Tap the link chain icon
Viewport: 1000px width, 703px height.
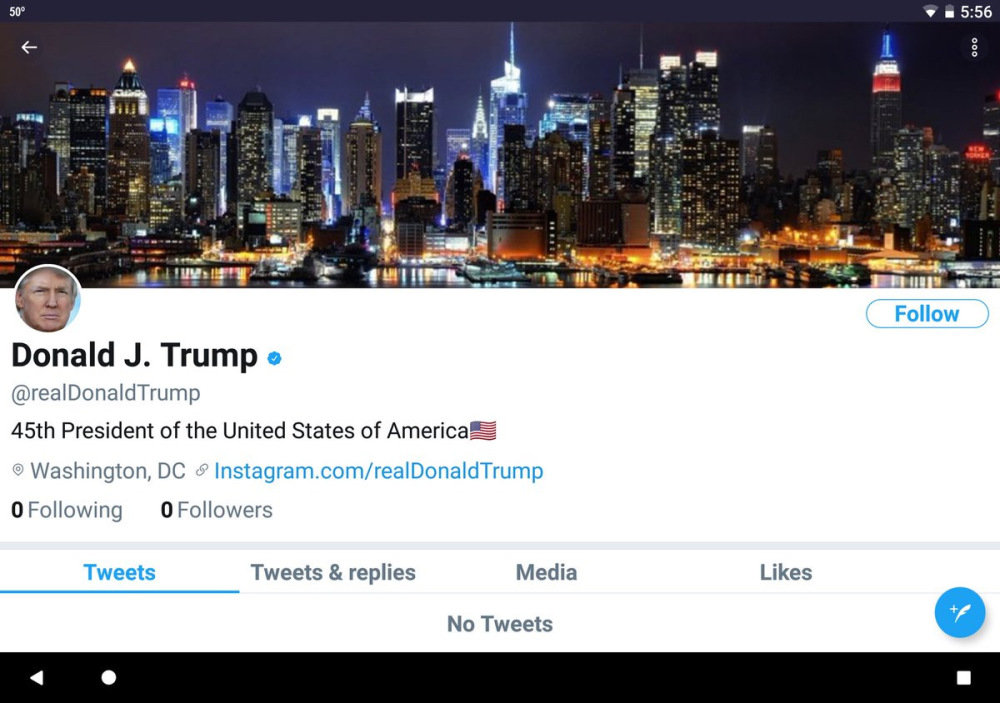(x=202, y=471)
